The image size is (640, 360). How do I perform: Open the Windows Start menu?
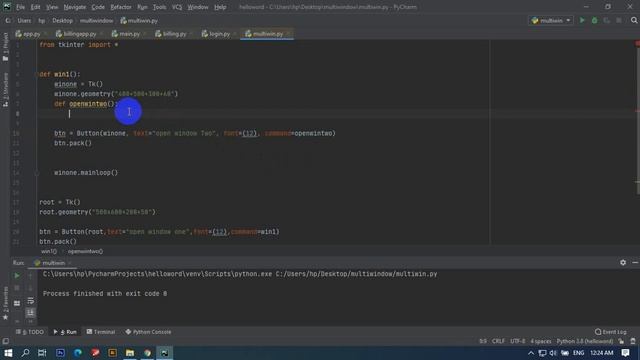click(8, 353)
